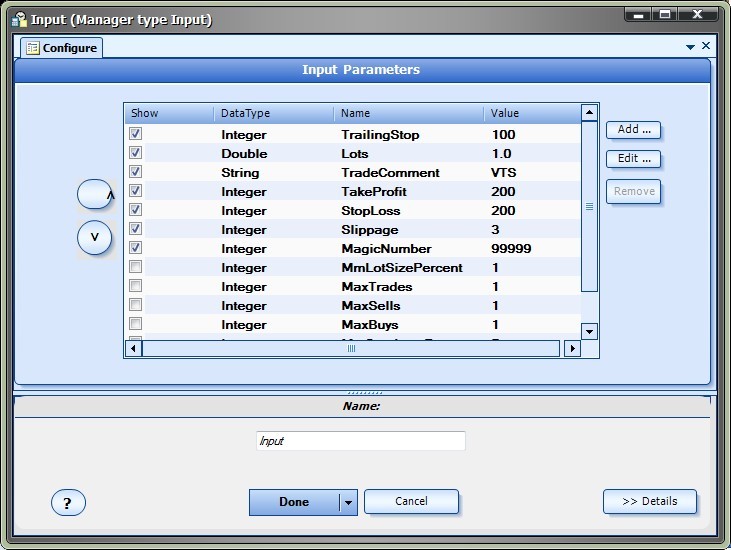Uncheck Show for Lots
The height and width of the screenshot is (550, 731).
pyautogui.click(x=136, y=153)
